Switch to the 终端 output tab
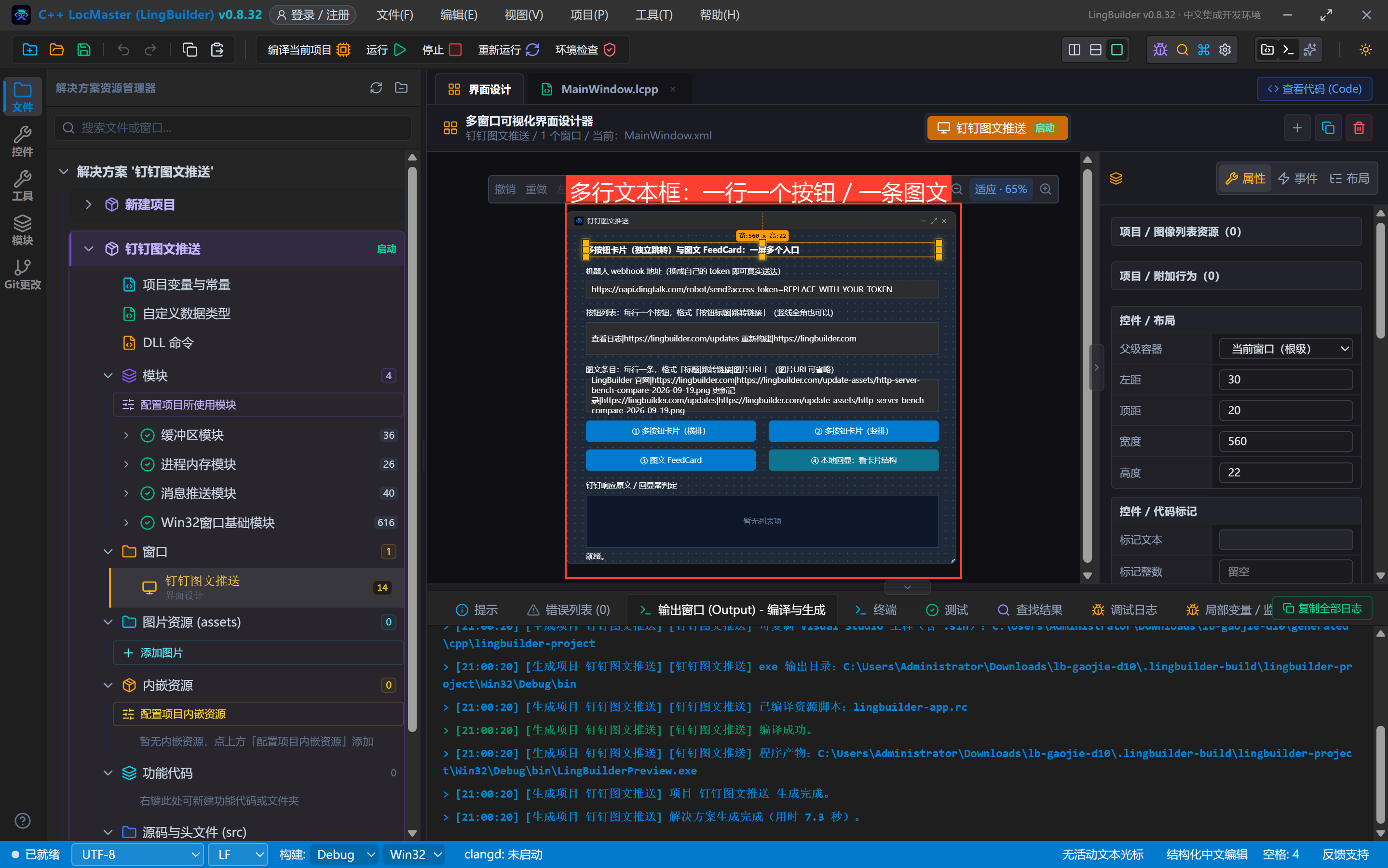Image resolution: width=1388 pixels, height=868 pixels. click(876, 610)
